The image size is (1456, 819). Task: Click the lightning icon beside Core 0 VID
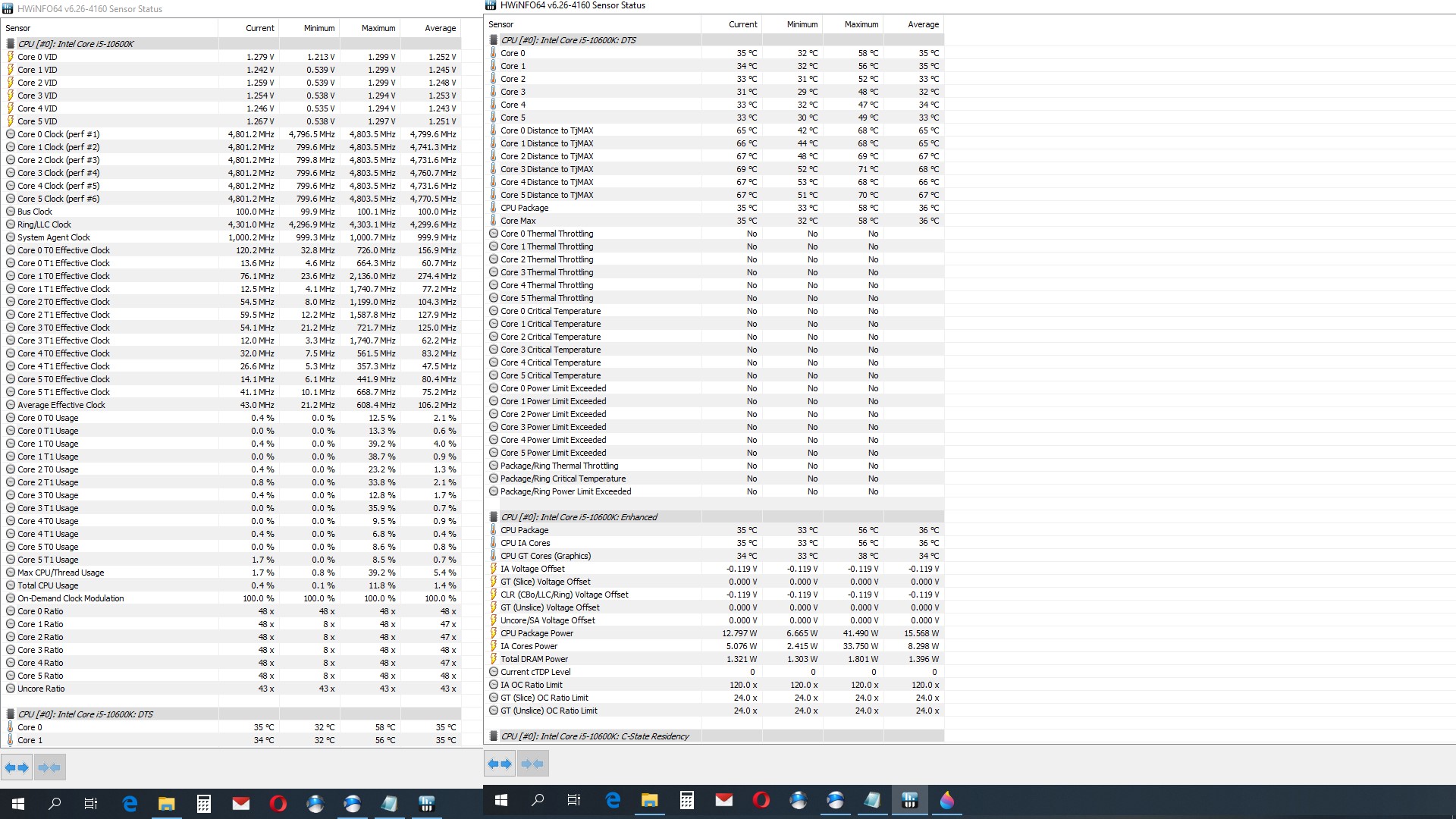tap(11, 57)
